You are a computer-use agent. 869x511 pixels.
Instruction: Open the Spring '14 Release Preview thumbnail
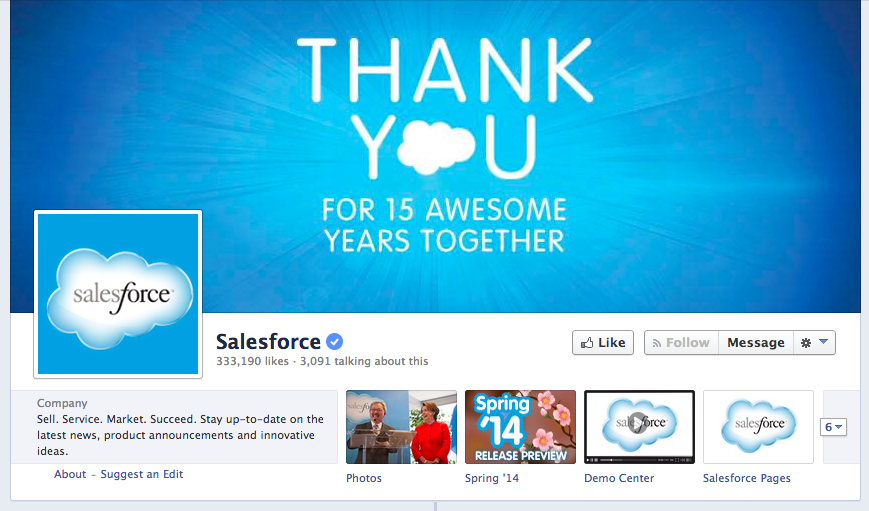coord(520,427)
